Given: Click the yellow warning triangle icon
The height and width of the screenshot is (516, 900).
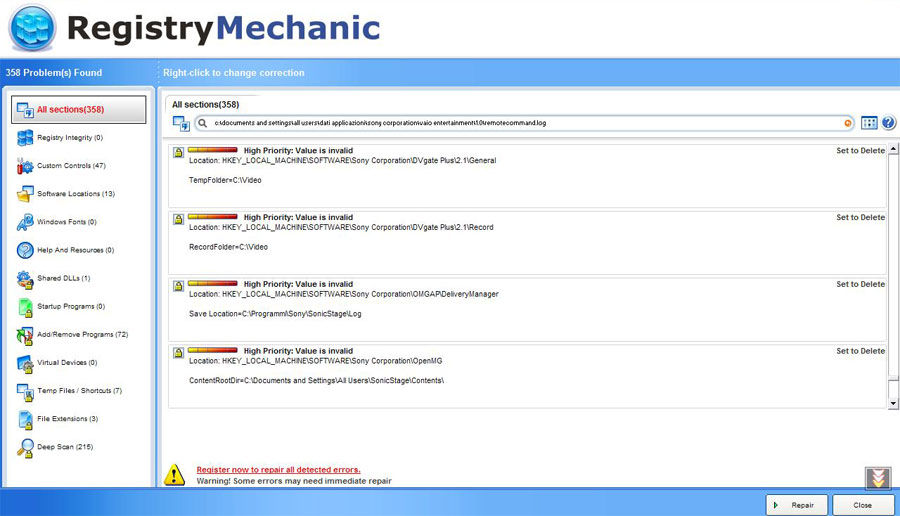Looking at the screenshot, I should pos(174,475).
